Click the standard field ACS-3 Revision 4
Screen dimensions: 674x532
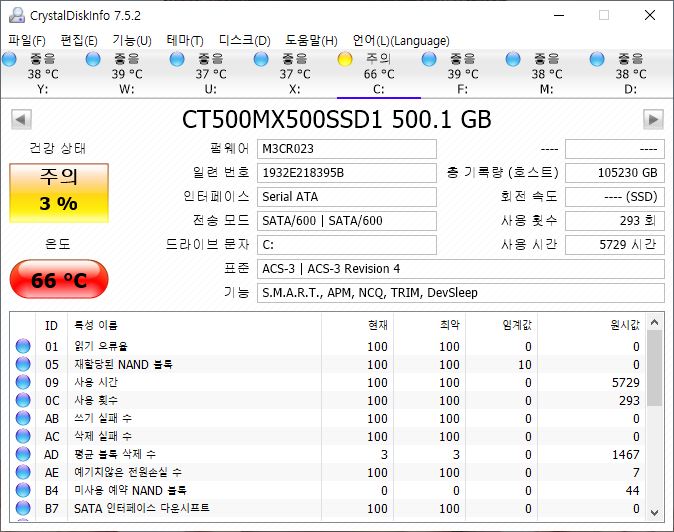click(x=461, y=269)
